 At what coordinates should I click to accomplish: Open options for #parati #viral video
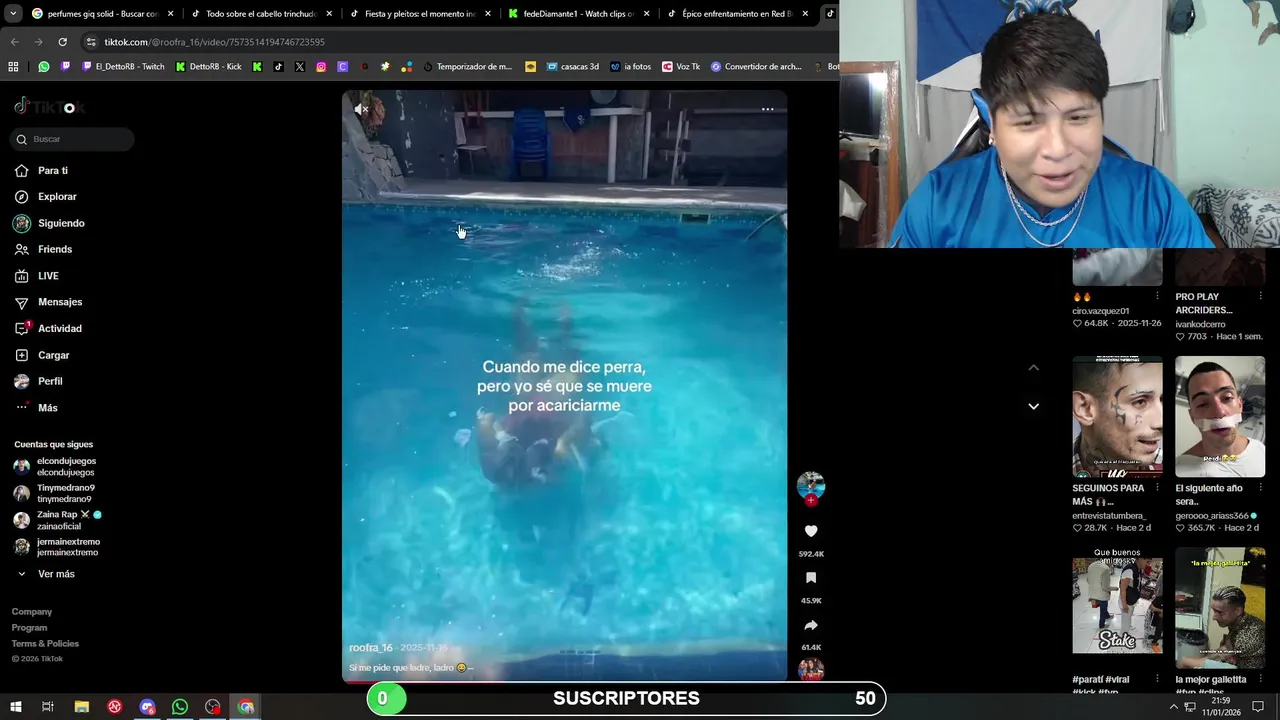coord(1157,680)
